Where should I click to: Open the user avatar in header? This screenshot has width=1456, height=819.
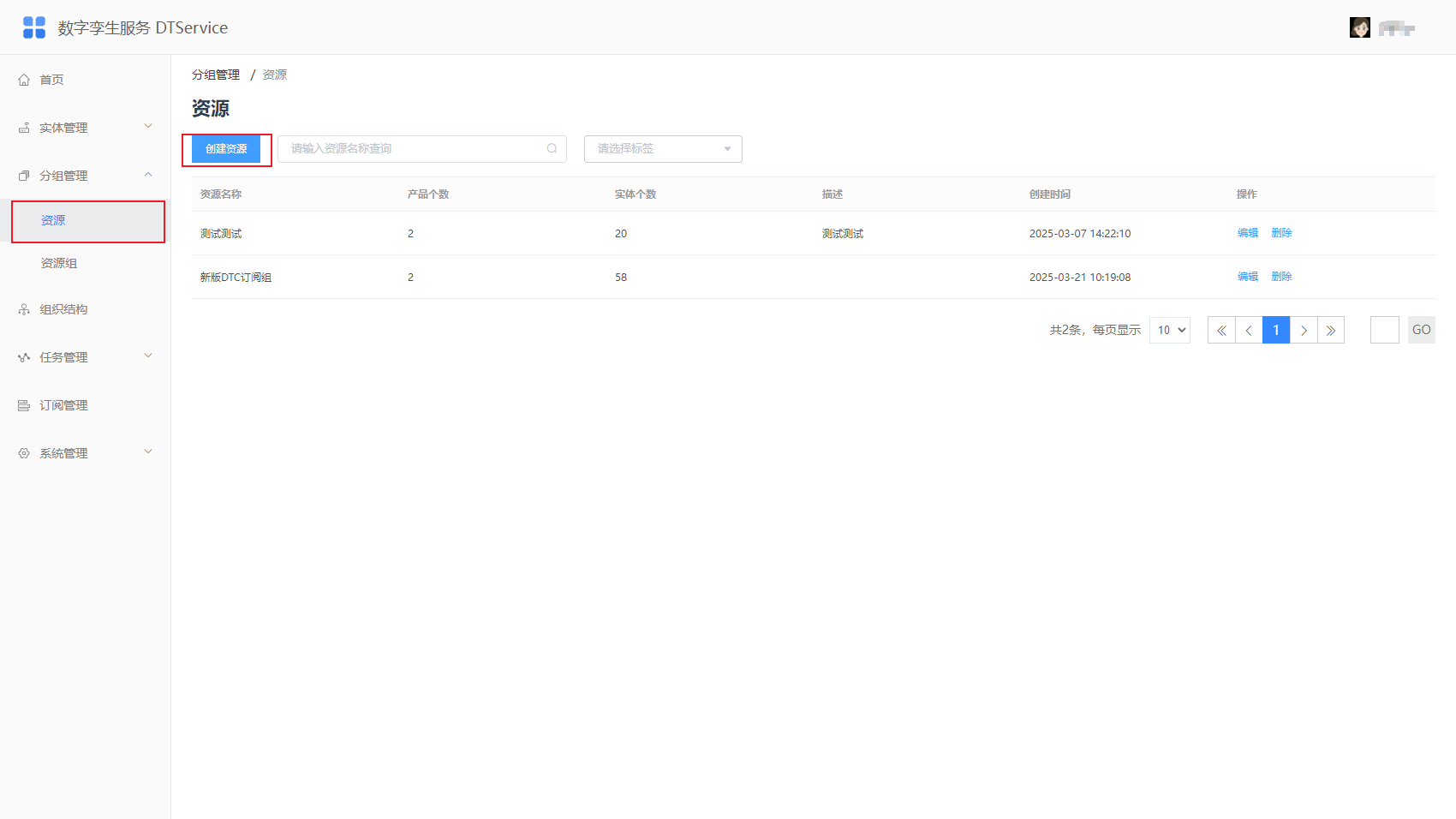tap(1359, 27)
